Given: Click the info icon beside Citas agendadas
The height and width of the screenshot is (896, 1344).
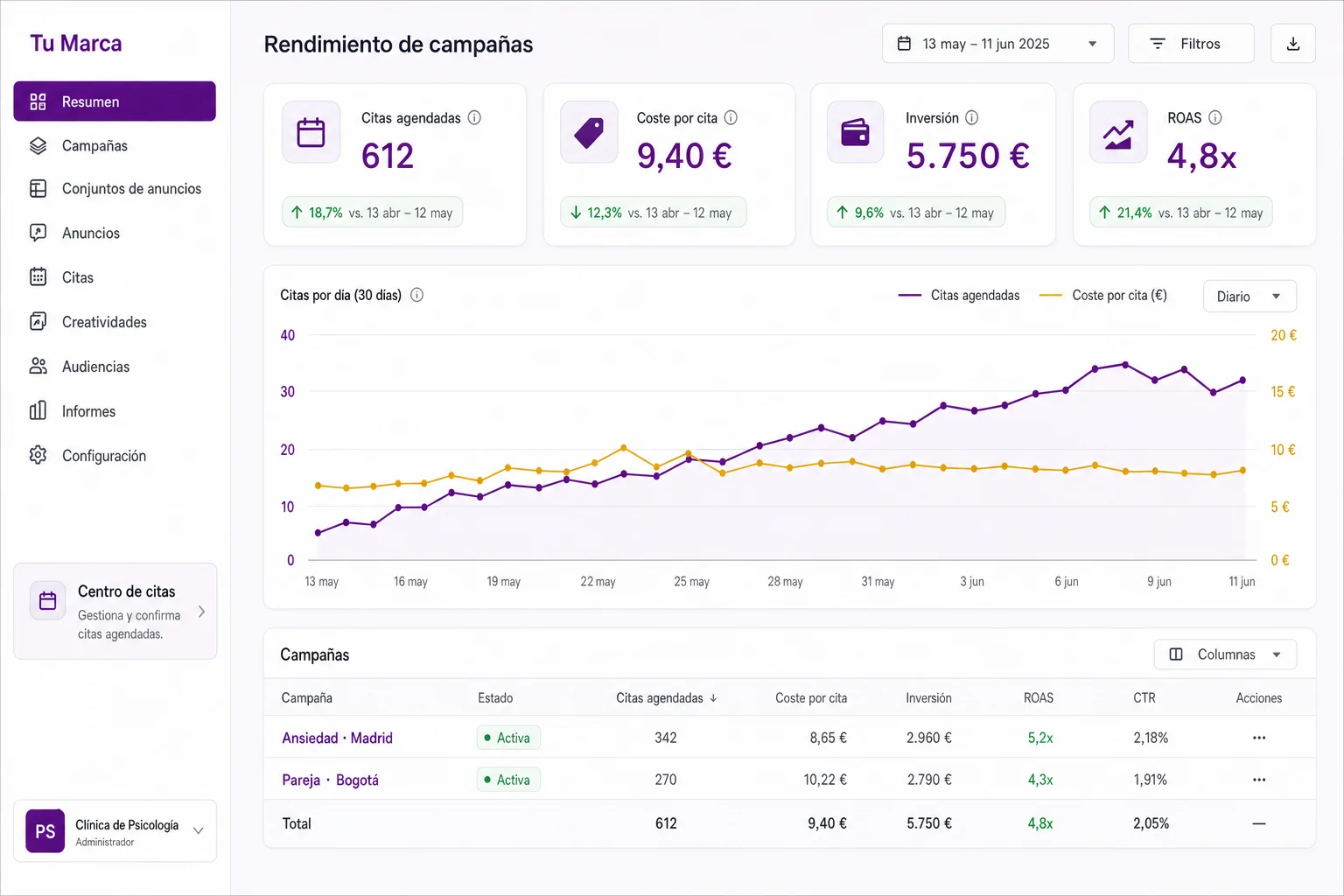Looking at the screenshot, I should pyautogui.click(x=474, y=117).
